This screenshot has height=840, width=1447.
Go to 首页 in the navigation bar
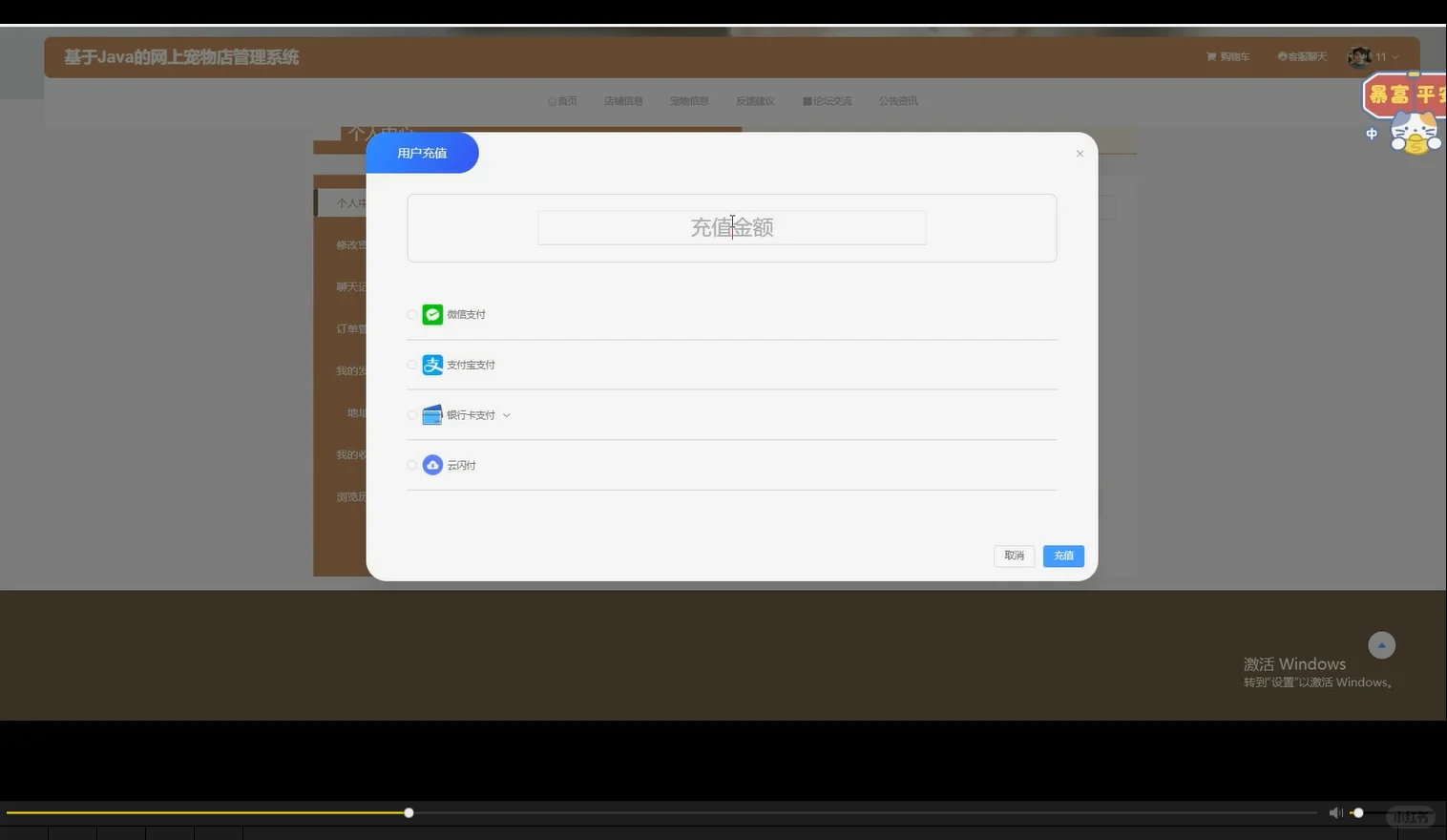pos(562,101)
